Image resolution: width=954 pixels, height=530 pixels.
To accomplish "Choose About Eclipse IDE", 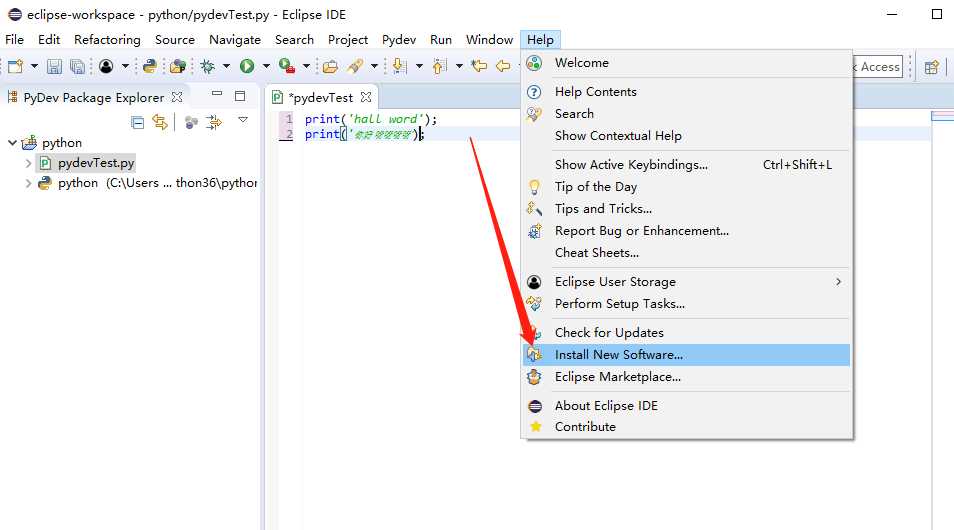I will tap(686, 406).
